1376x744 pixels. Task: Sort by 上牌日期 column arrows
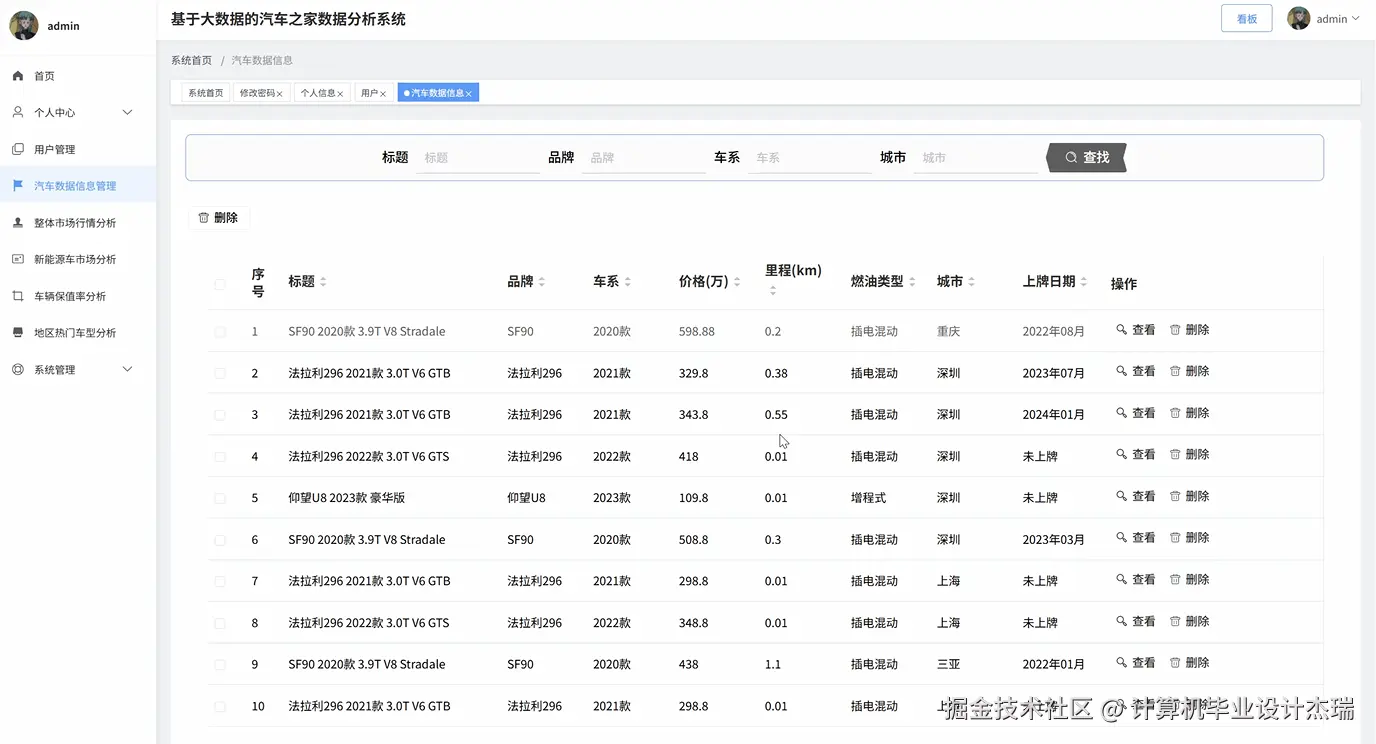[1084, 282]
